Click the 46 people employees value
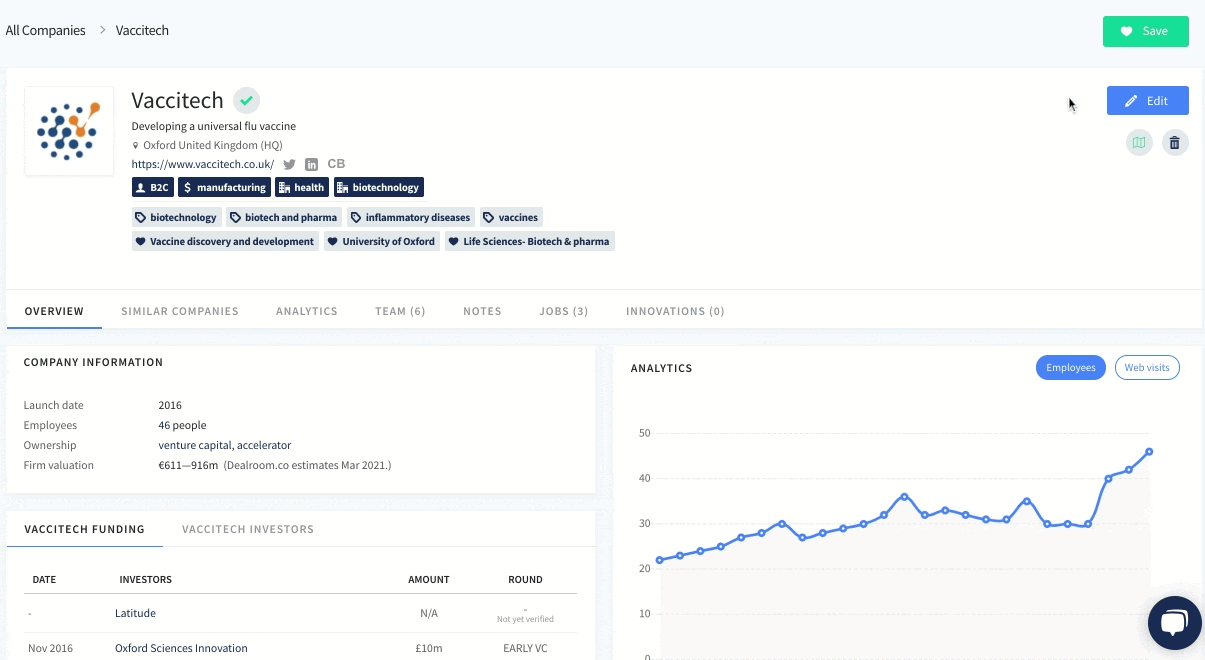Viewport: 1205px width, 660px height. 182,425
